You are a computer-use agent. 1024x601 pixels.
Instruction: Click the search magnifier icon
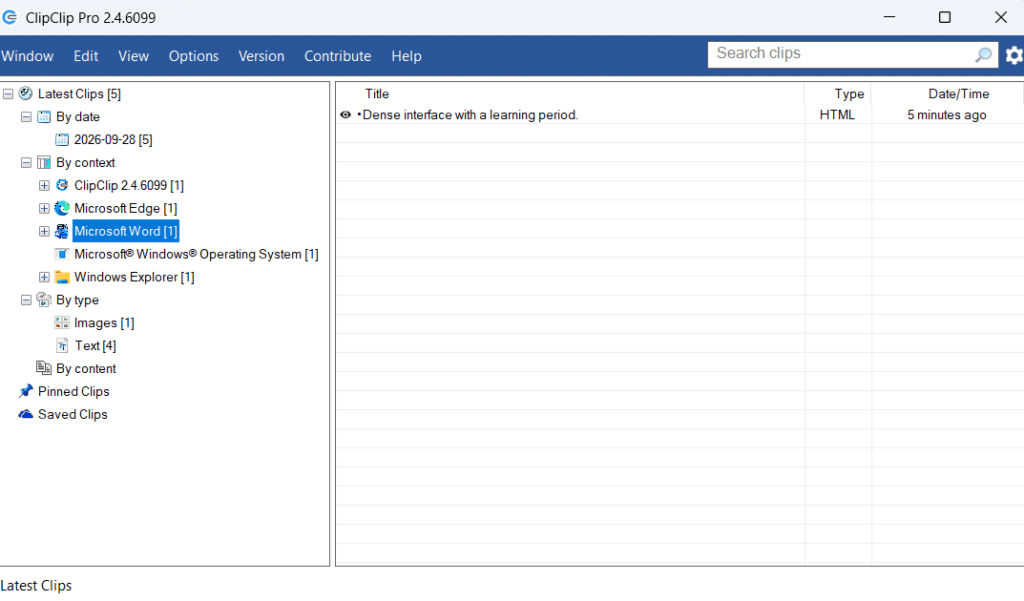(983, 55)
